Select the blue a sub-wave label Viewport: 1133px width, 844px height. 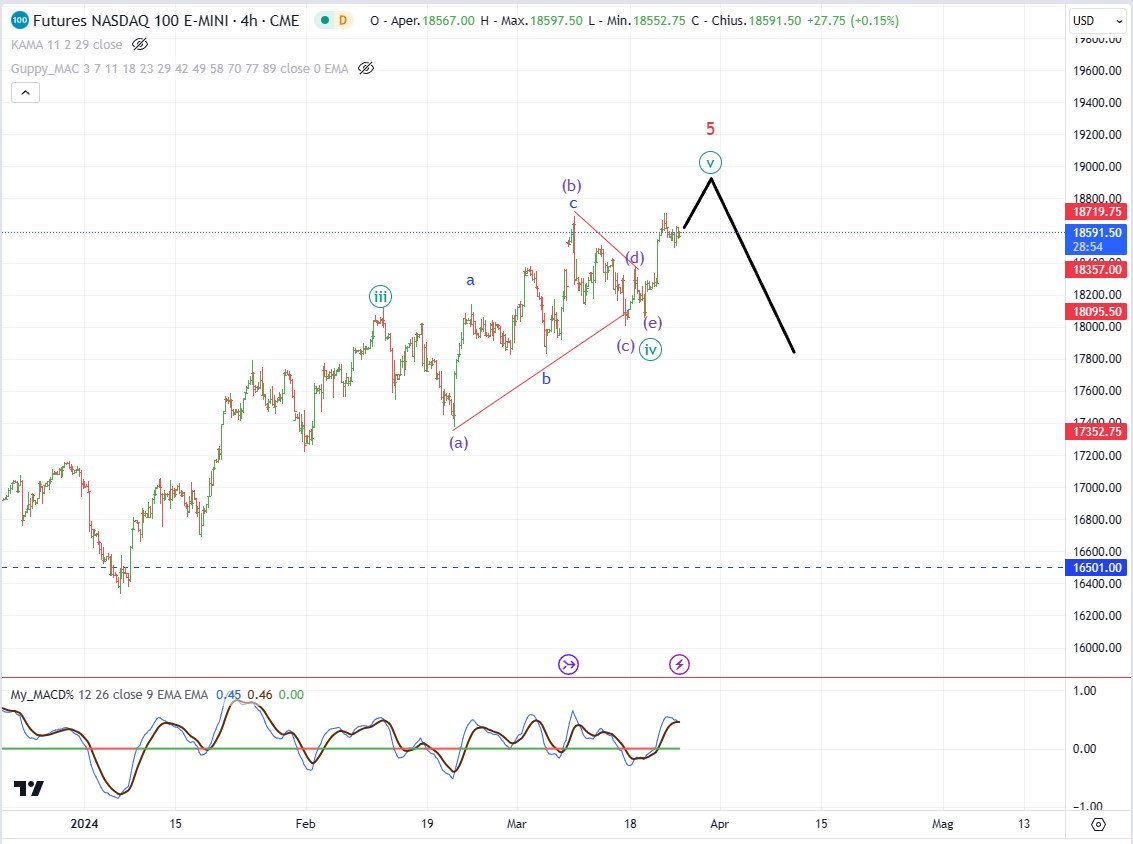470,280
